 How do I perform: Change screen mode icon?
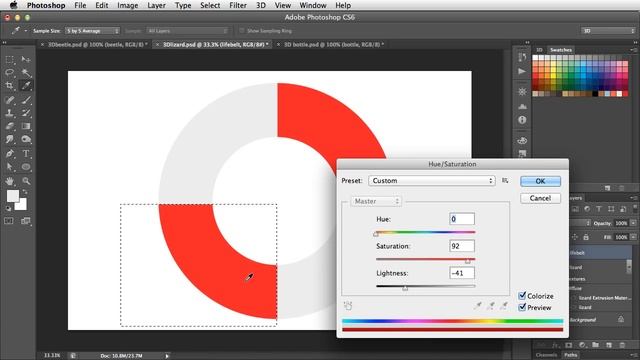click(26, 221)
